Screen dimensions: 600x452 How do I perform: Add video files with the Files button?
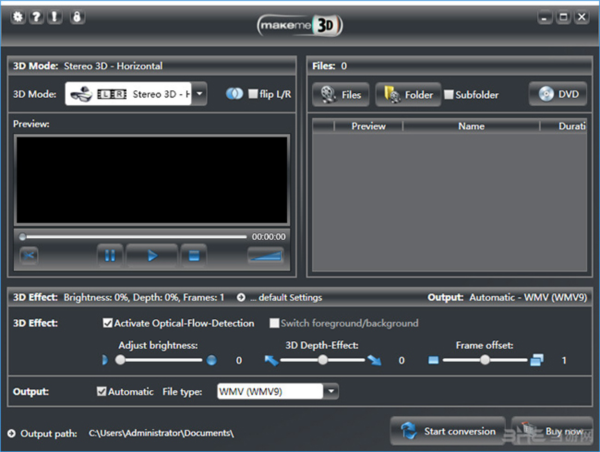point(341,94)
